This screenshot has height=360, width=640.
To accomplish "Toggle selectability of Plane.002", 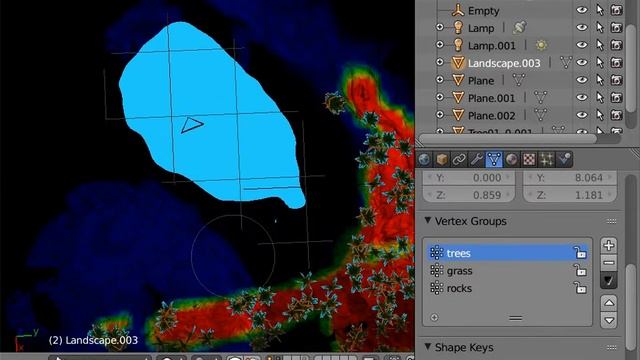I will click(600, 115).
